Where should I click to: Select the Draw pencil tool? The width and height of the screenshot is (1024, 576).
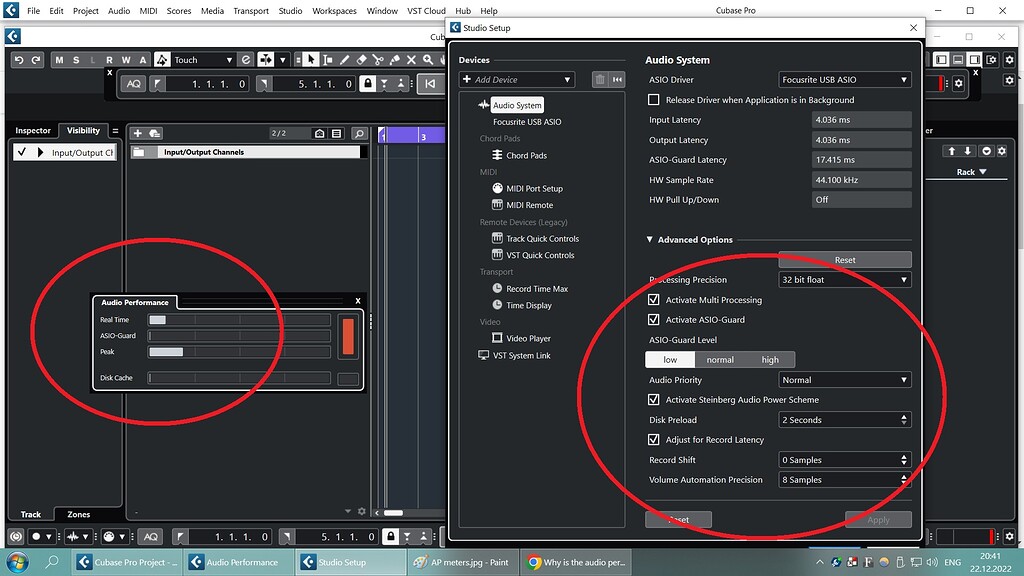(344, 60)
